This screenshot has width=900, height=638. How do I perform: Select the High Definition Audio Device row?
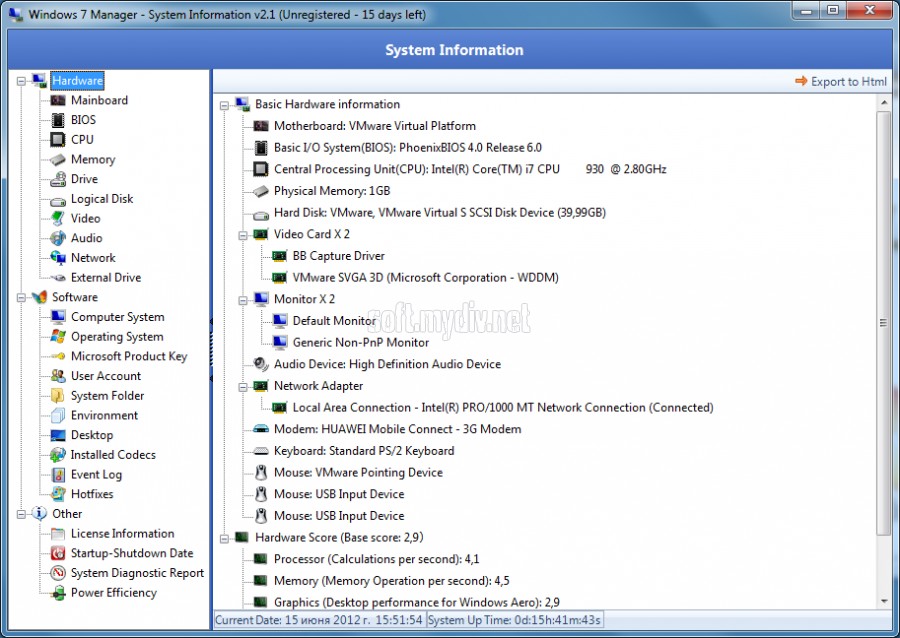pos(387,364)
